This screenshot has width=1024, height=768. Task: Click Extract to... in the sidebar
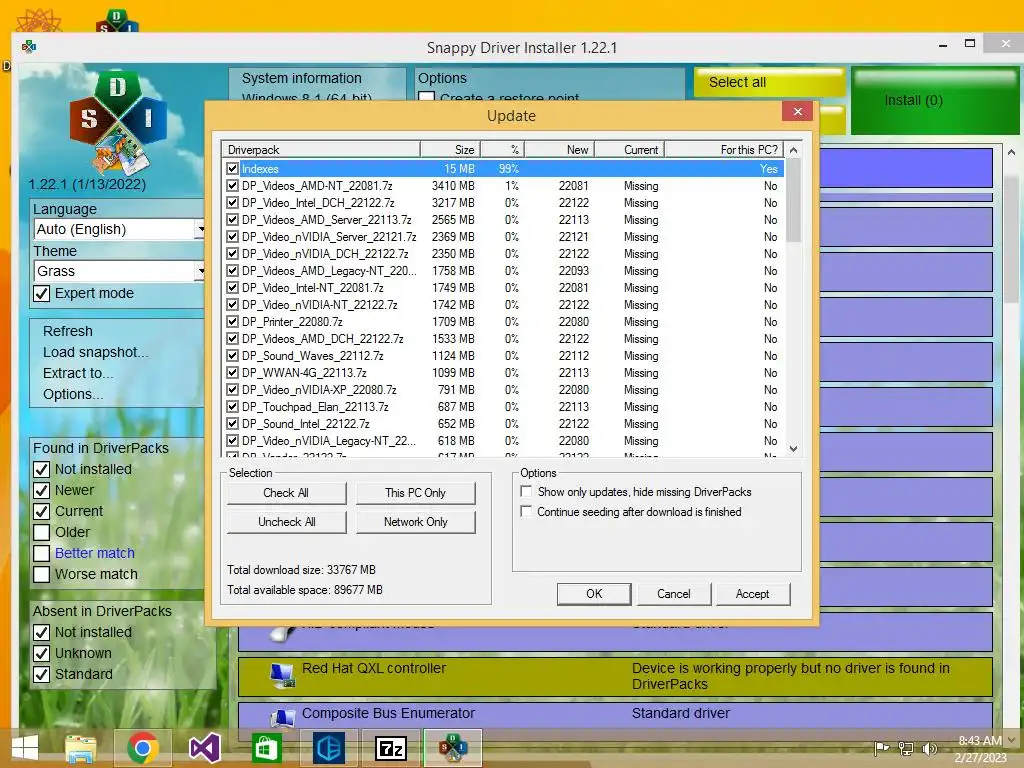coord(78,373)
